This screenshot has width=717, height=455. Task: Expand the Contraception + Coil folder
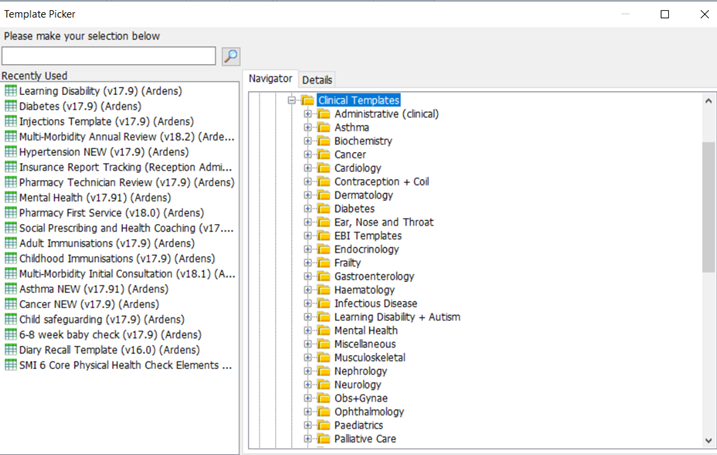click(308, 182)
